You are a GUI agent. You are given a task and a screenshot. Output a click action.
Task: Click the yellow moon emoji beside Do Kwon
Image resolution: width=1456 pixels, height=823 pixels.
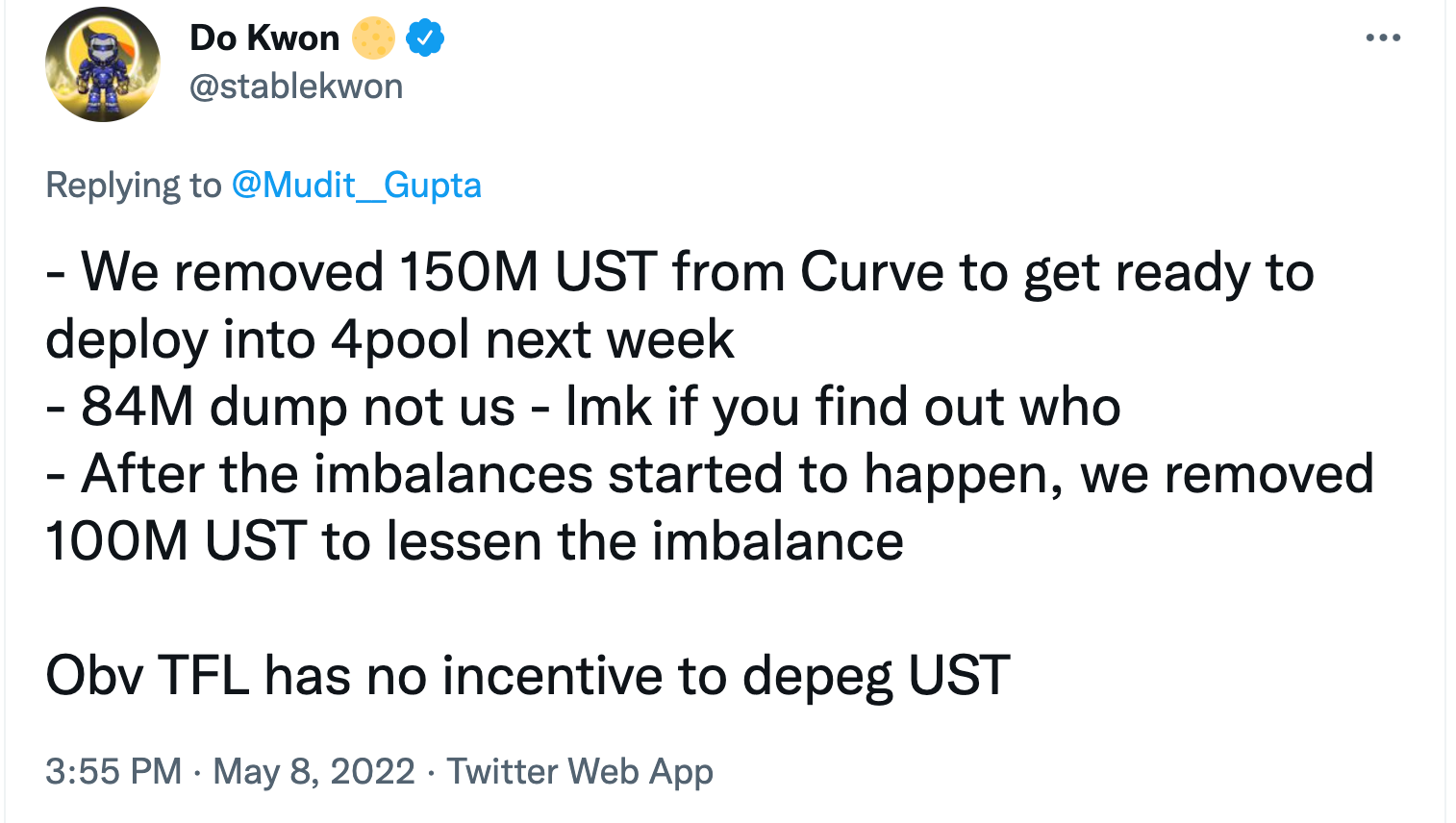point(373,38)
